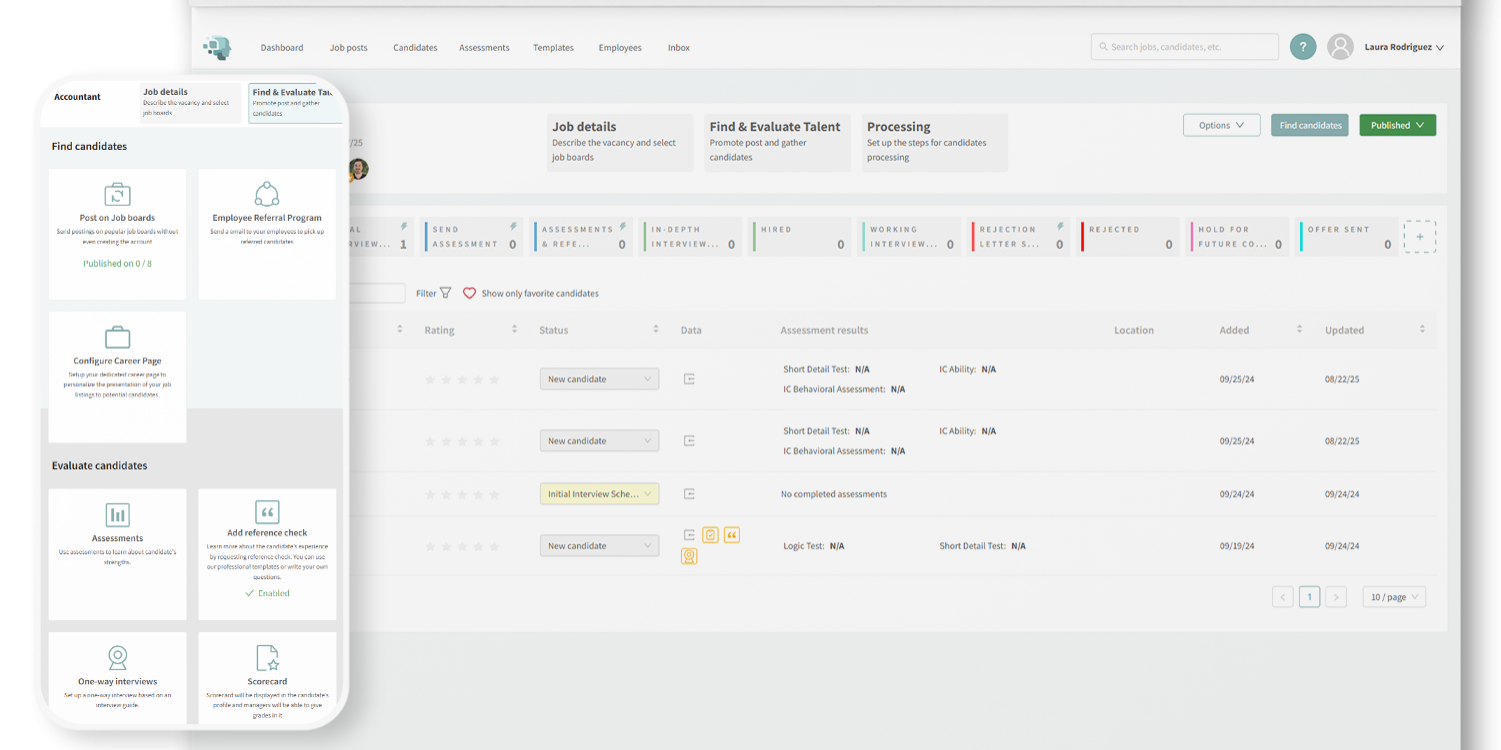
Task: Click the search jobs and candidates field
Action: (x=1184, y=47)
